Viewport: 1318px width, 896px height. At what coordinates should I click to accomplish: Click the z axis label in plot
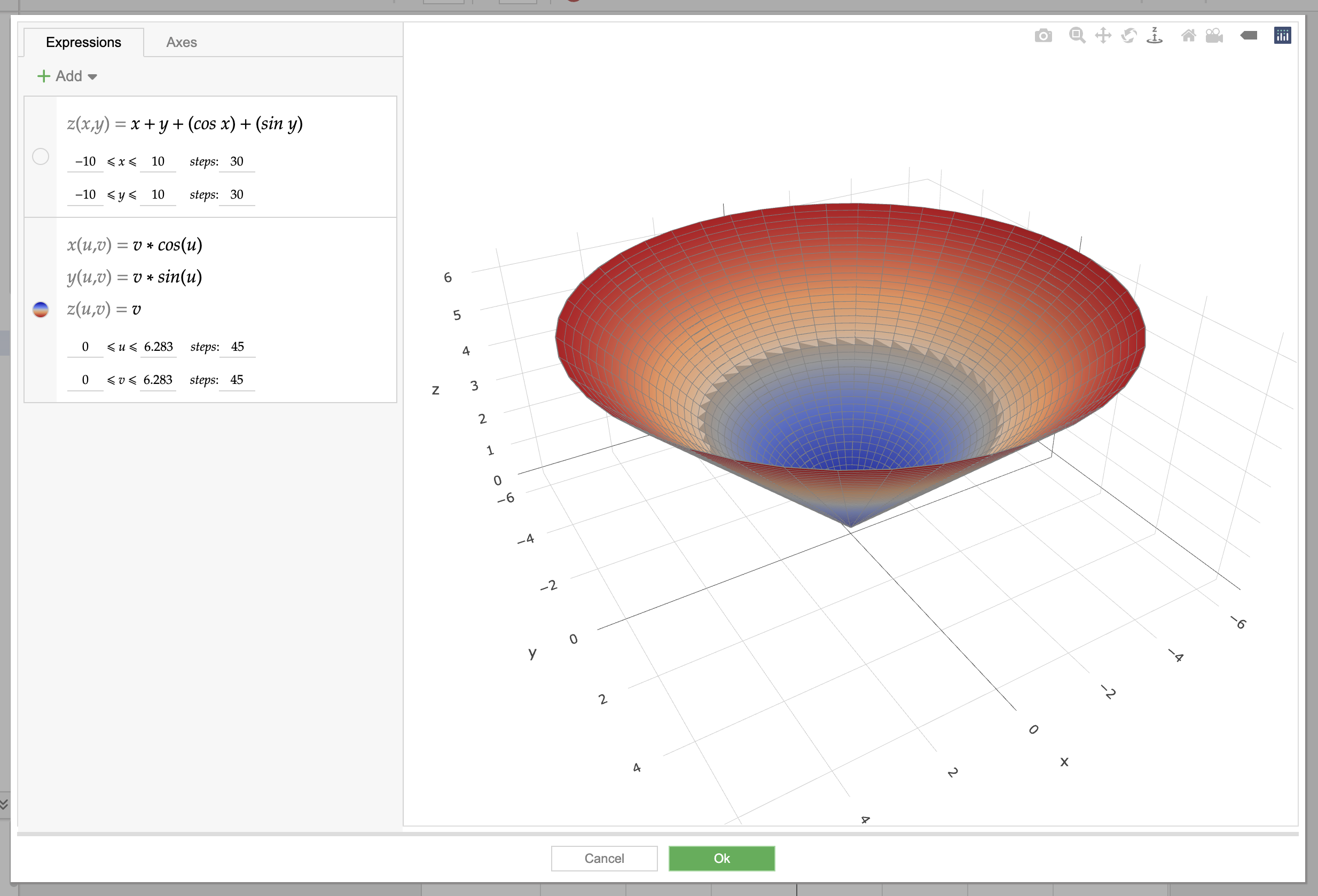(436, 390)
